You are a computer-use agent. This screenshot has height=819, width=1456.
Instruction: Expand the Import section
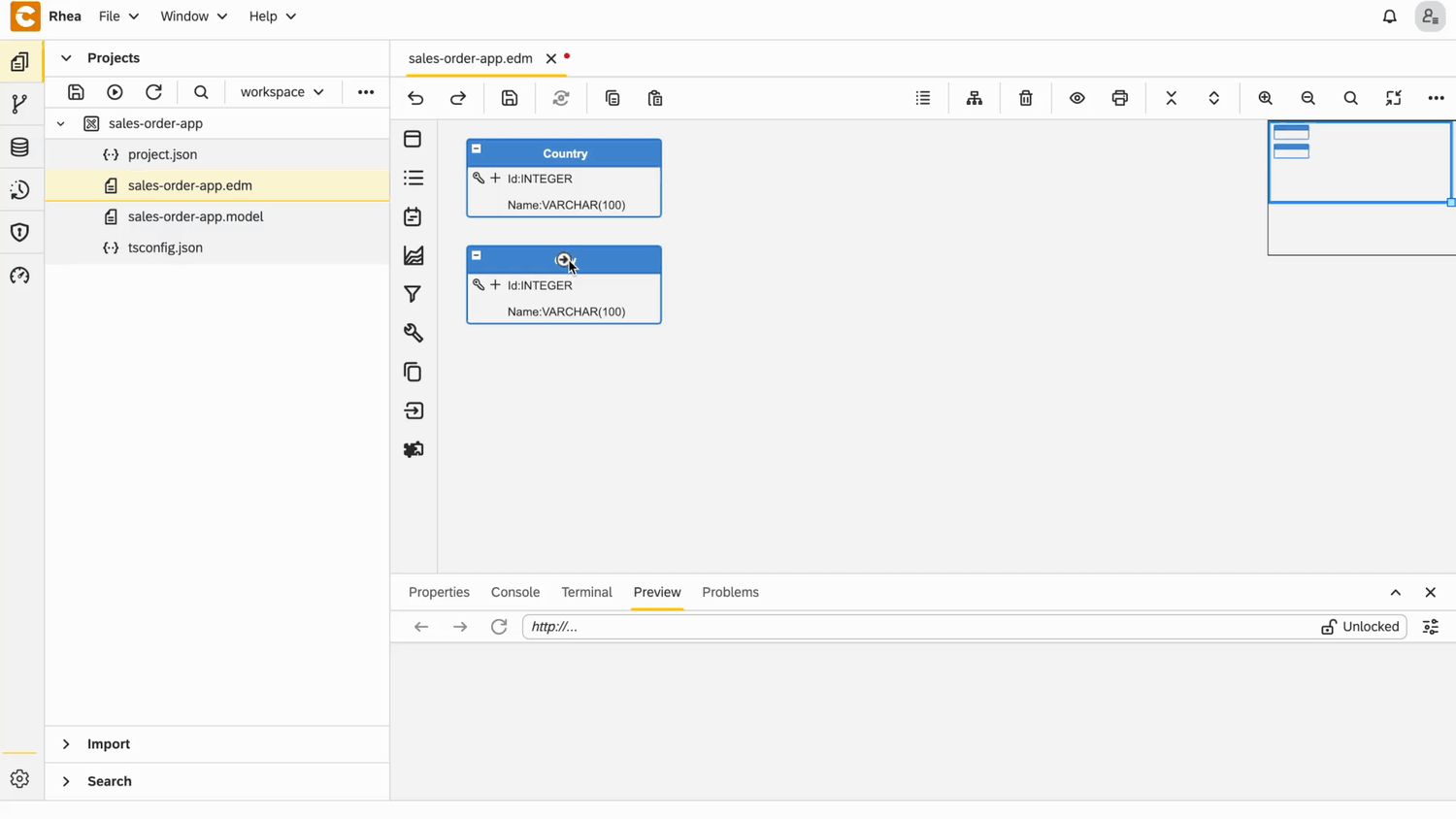tap(66, 744)
